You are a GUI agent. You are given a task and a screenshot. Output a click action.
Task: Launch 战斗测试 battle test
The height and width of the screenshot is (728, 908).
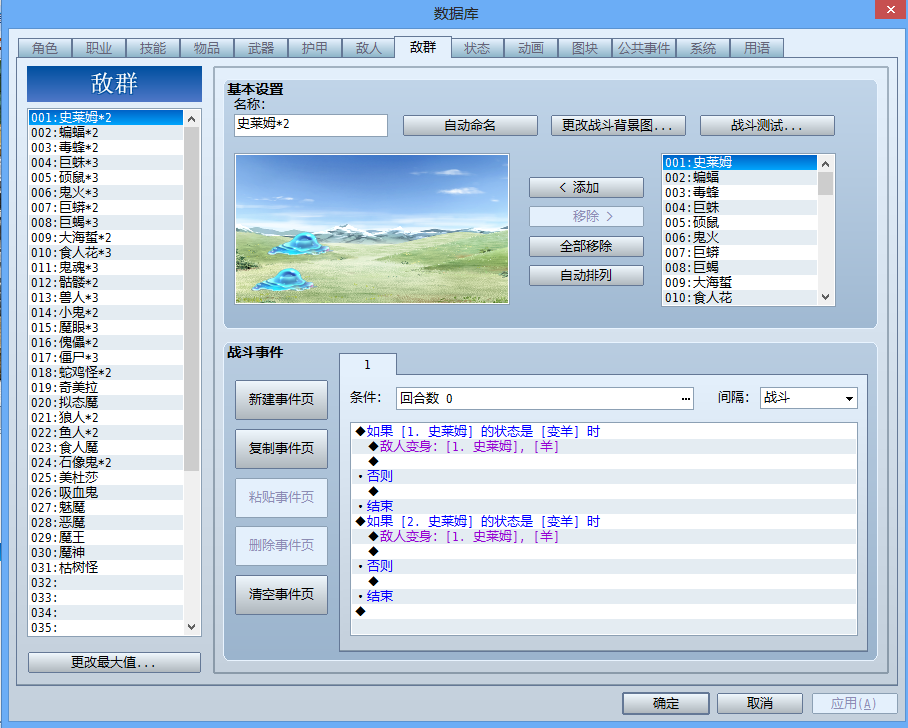tap(767, 125)
